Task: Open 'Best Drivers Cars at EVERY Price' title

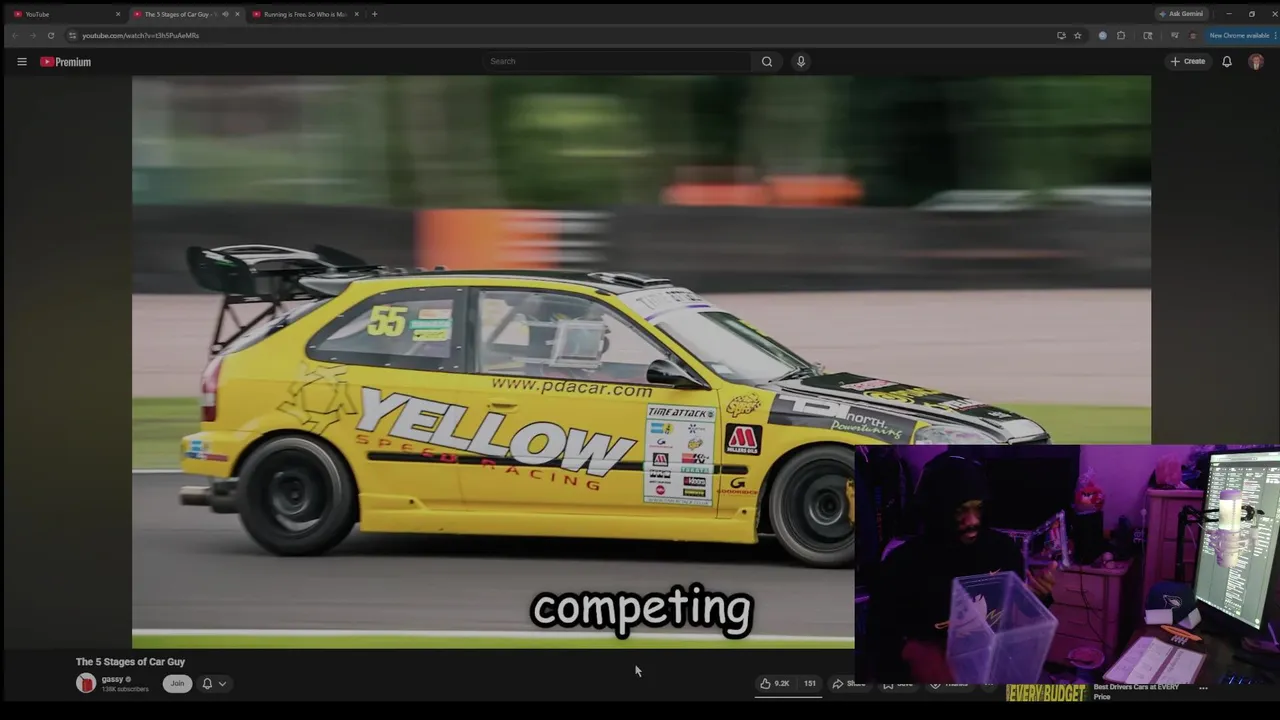Action: 1136,691
